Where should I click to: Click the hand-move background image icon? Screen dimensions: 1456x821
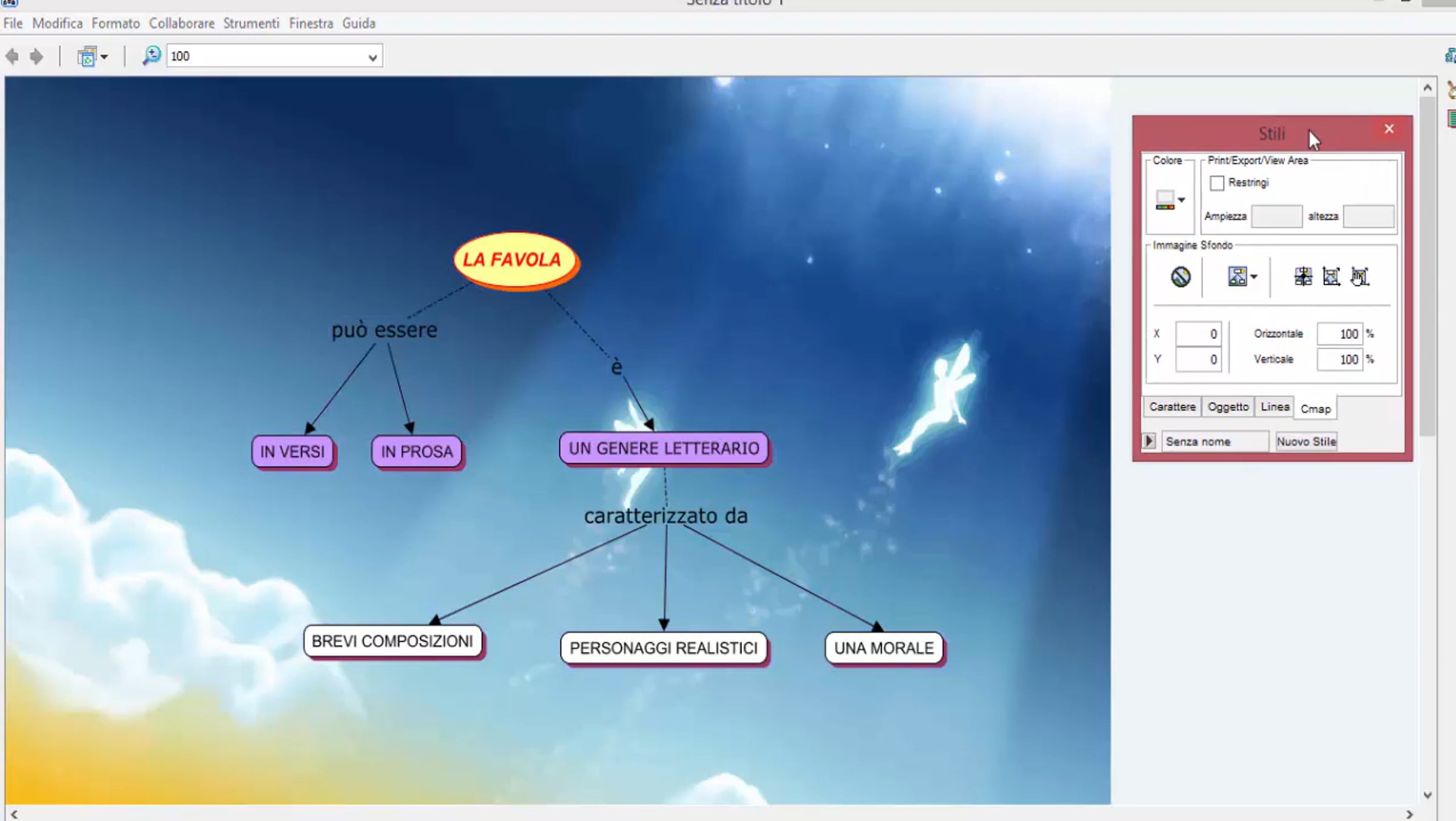pyautogui.click(x=1360, y=277)
